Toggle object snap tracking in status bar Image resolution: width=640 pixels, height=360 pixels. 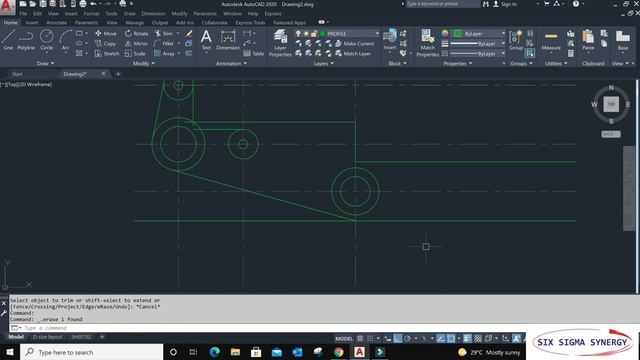tap(441, 338)
